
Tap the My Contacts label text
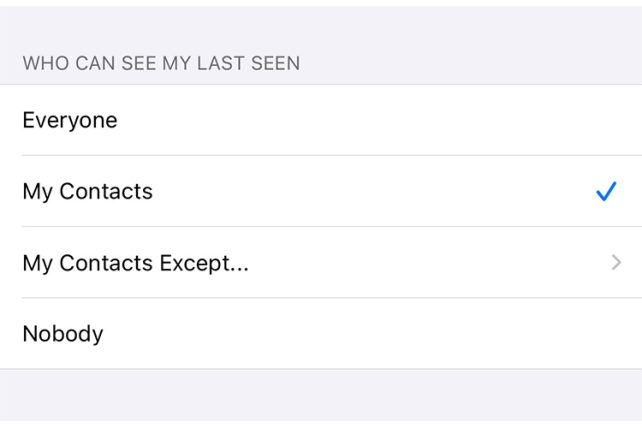(x=88, y=192)
